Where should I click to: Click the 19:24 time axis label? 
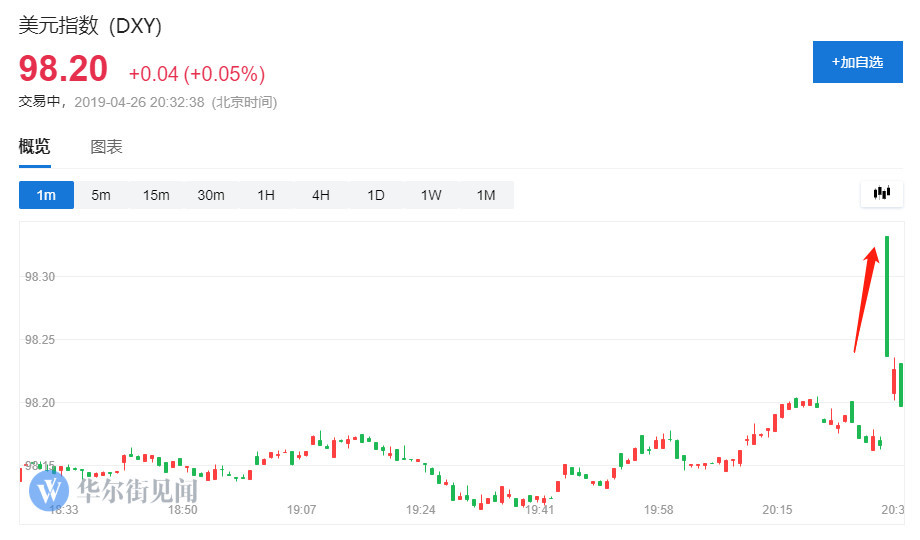click(x=421, y=509)
